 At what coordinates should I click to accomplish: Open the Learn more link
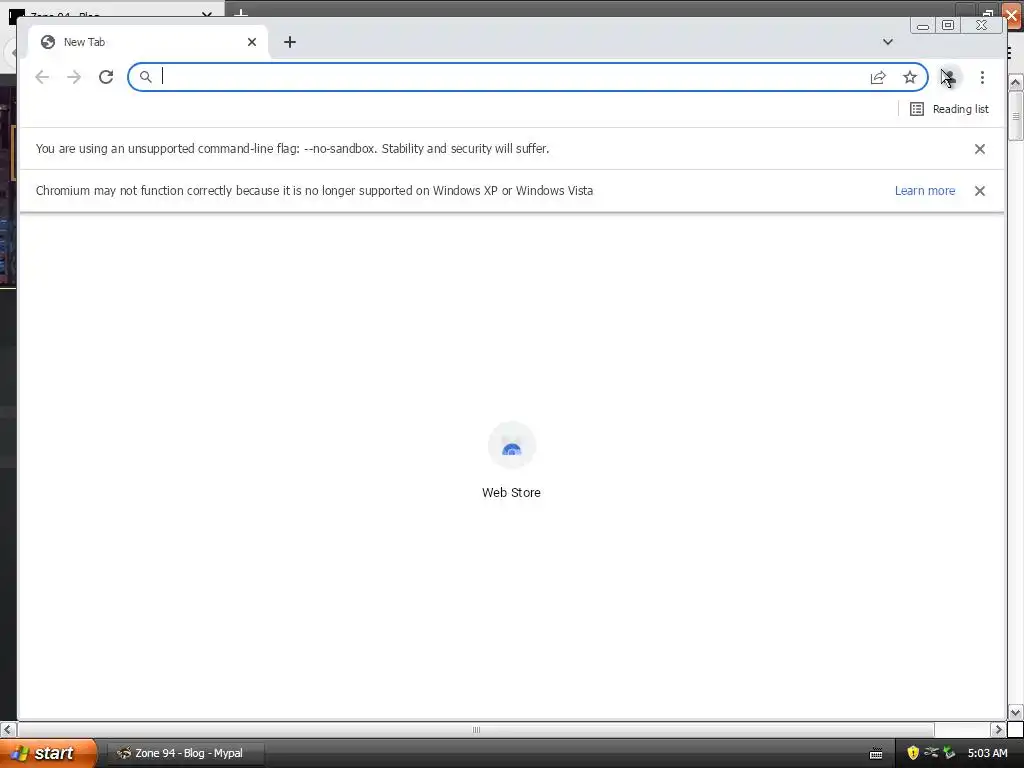click(x=925, y=191)
